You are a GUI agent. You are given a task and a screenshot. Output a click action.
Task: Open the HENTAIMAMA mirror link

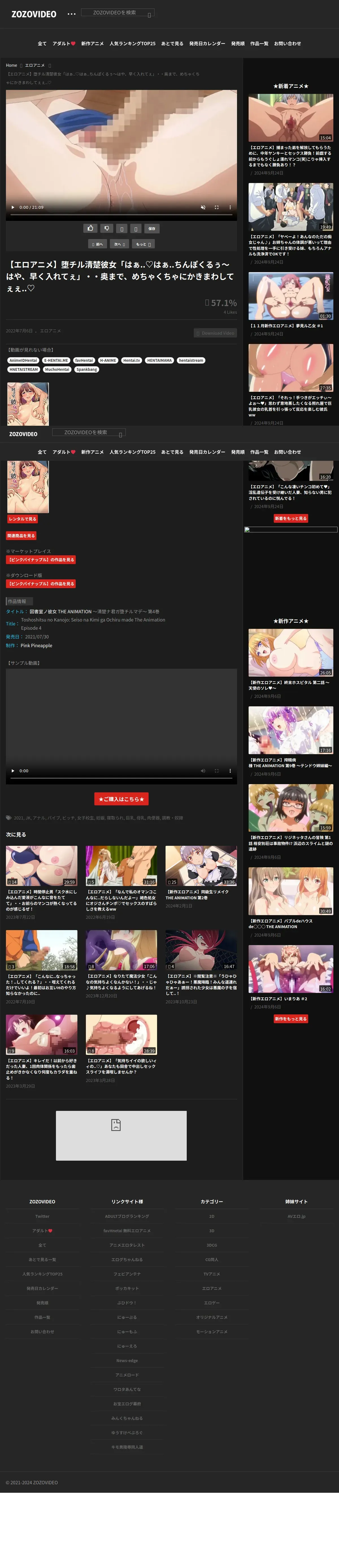[x=159, y=360]
